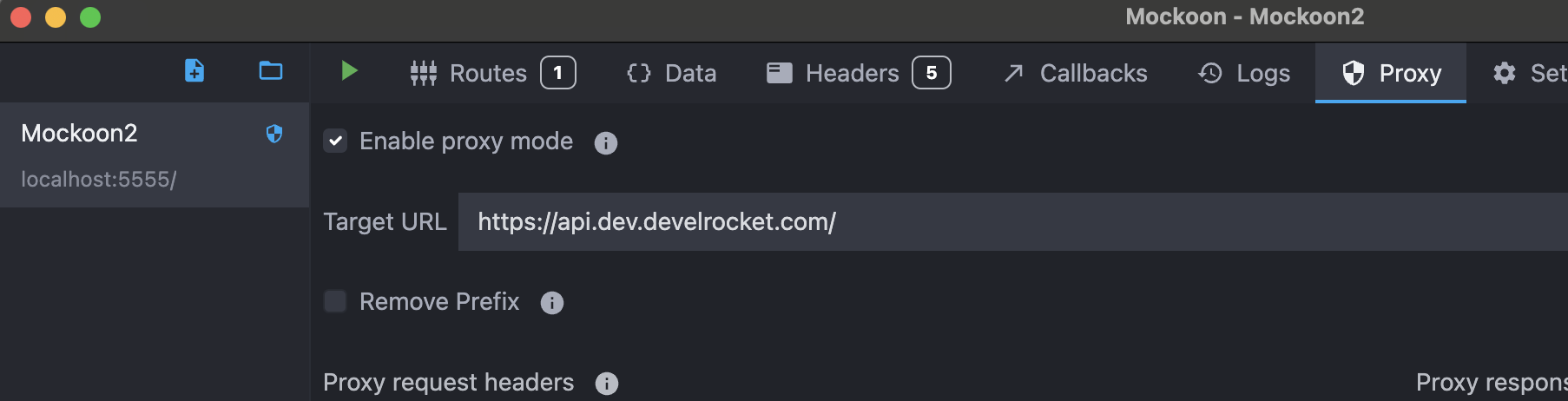Select the Proxy tab

point(1391,73)
